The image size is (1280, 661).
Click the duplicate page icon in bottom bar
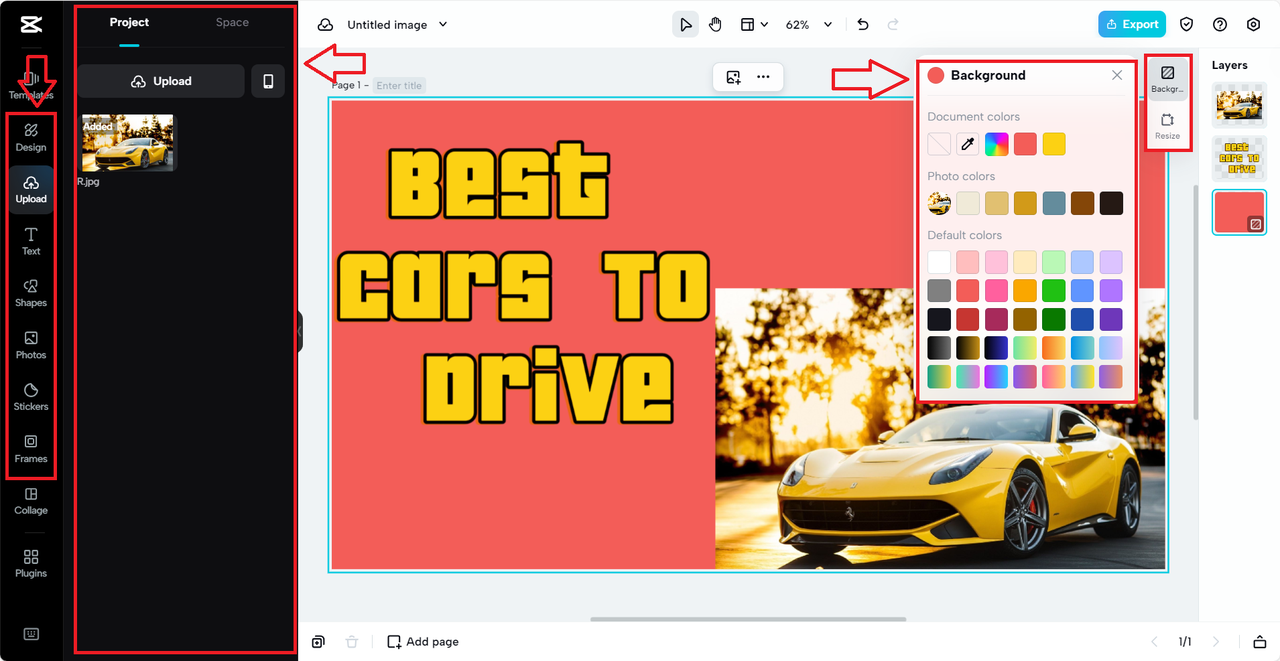tap(318, 642)
